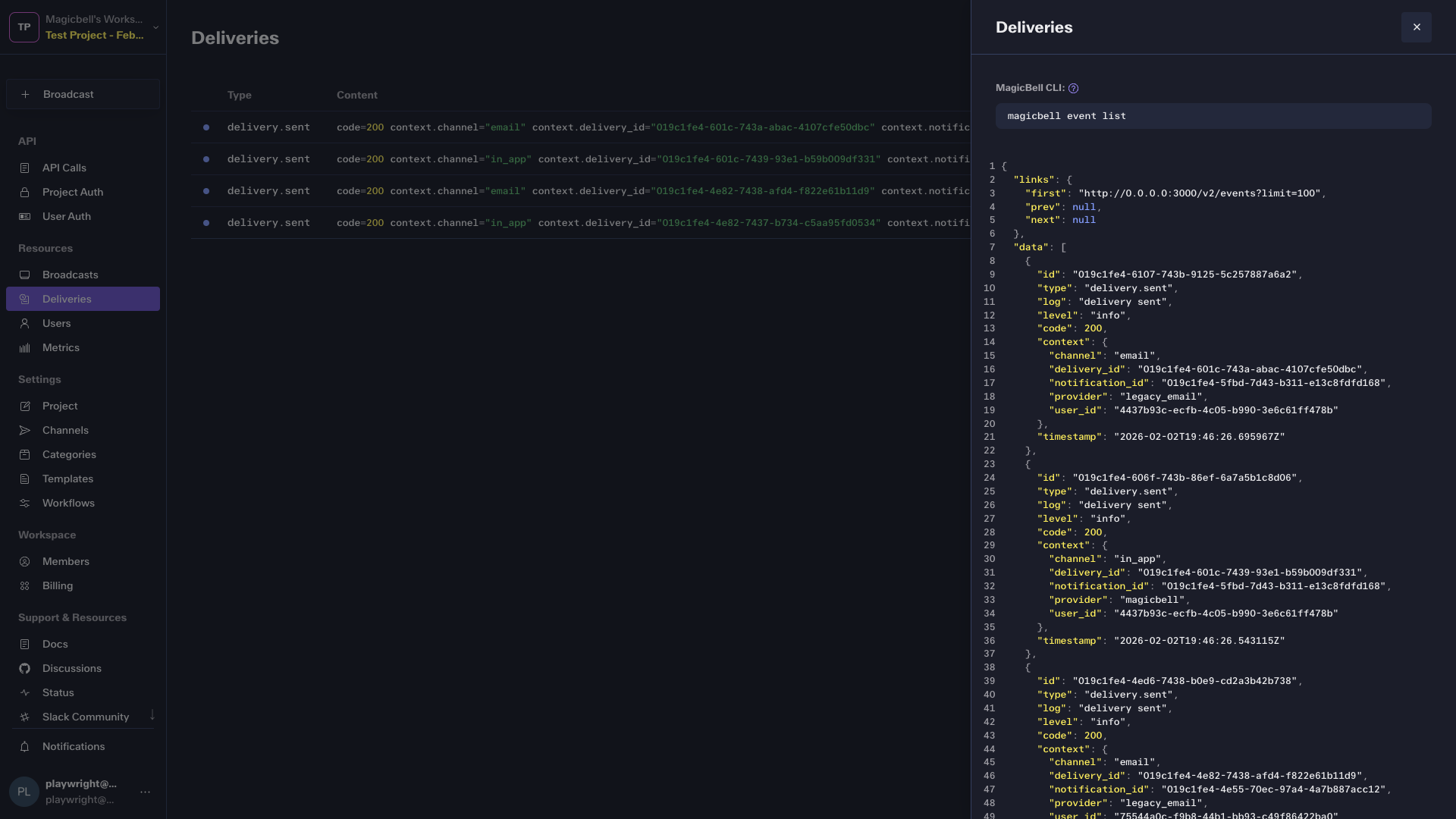Click the Type column header
The height and width of the screenshot is (819, 1456).
(x=239, y=95)
